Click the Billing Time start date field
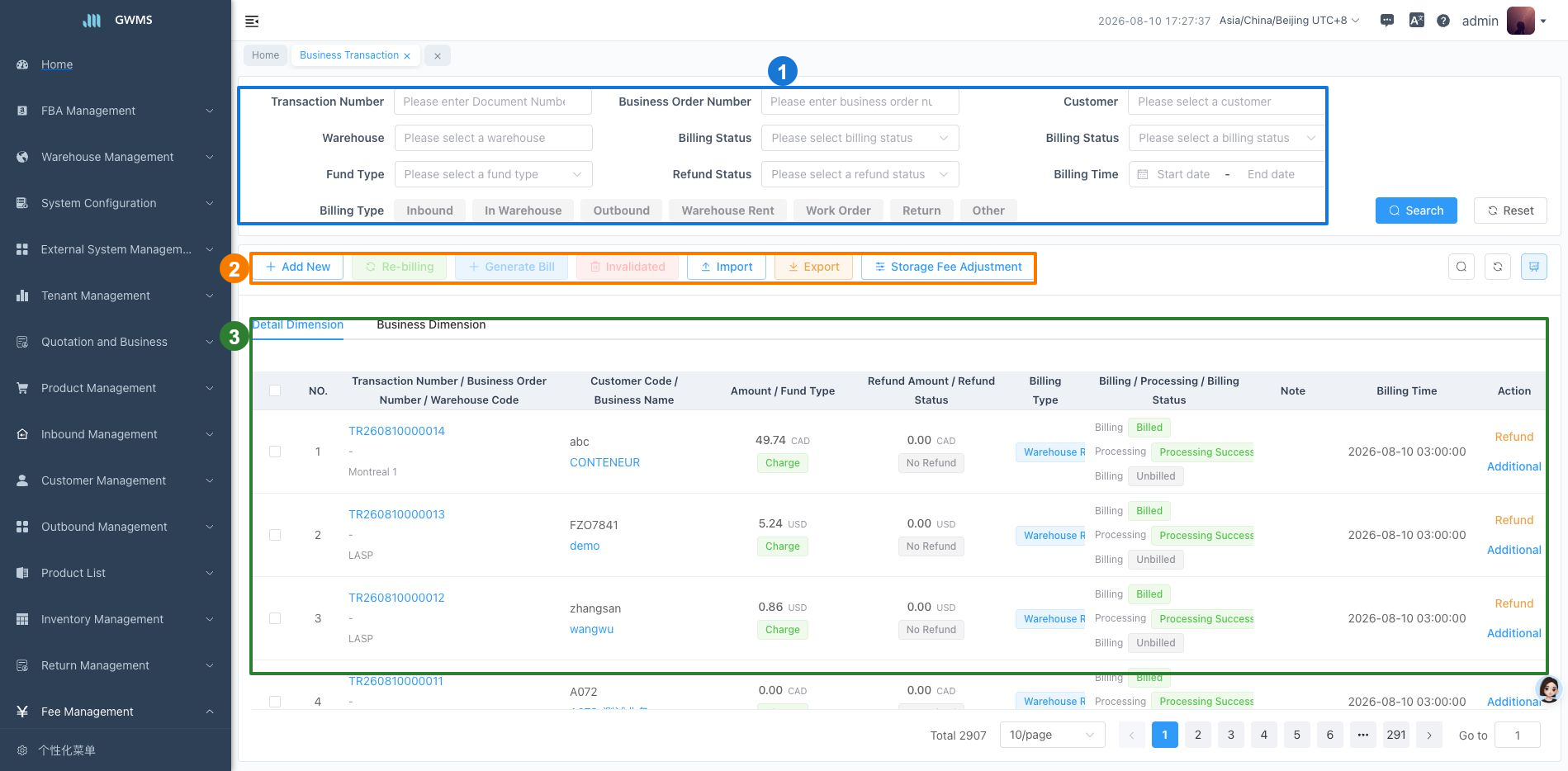 [x=1183, y=174]
